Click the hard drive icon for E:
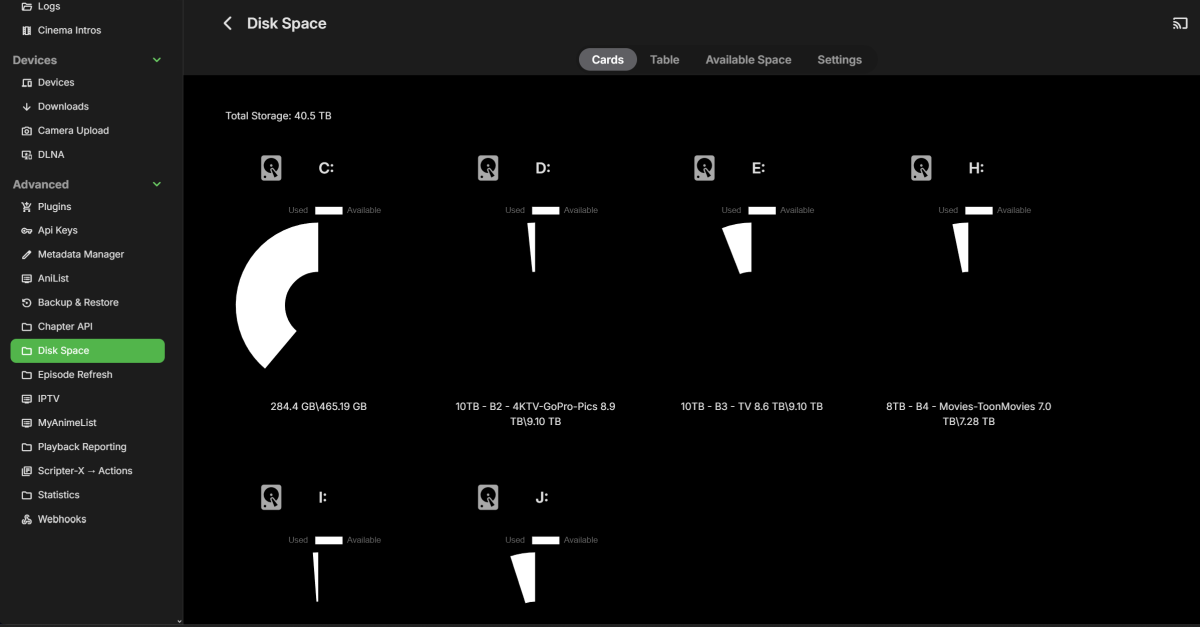 click(x=704, y=168)
